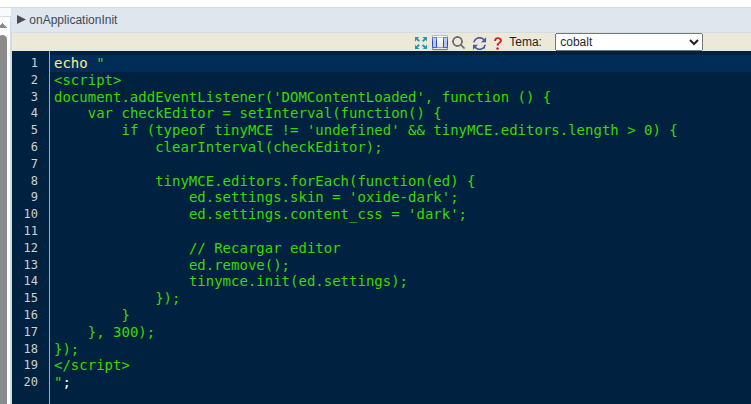This screenshot has height=404, width=751.
Task: Open the Tema dropdown showing cobalt
Action: point(628,42)
